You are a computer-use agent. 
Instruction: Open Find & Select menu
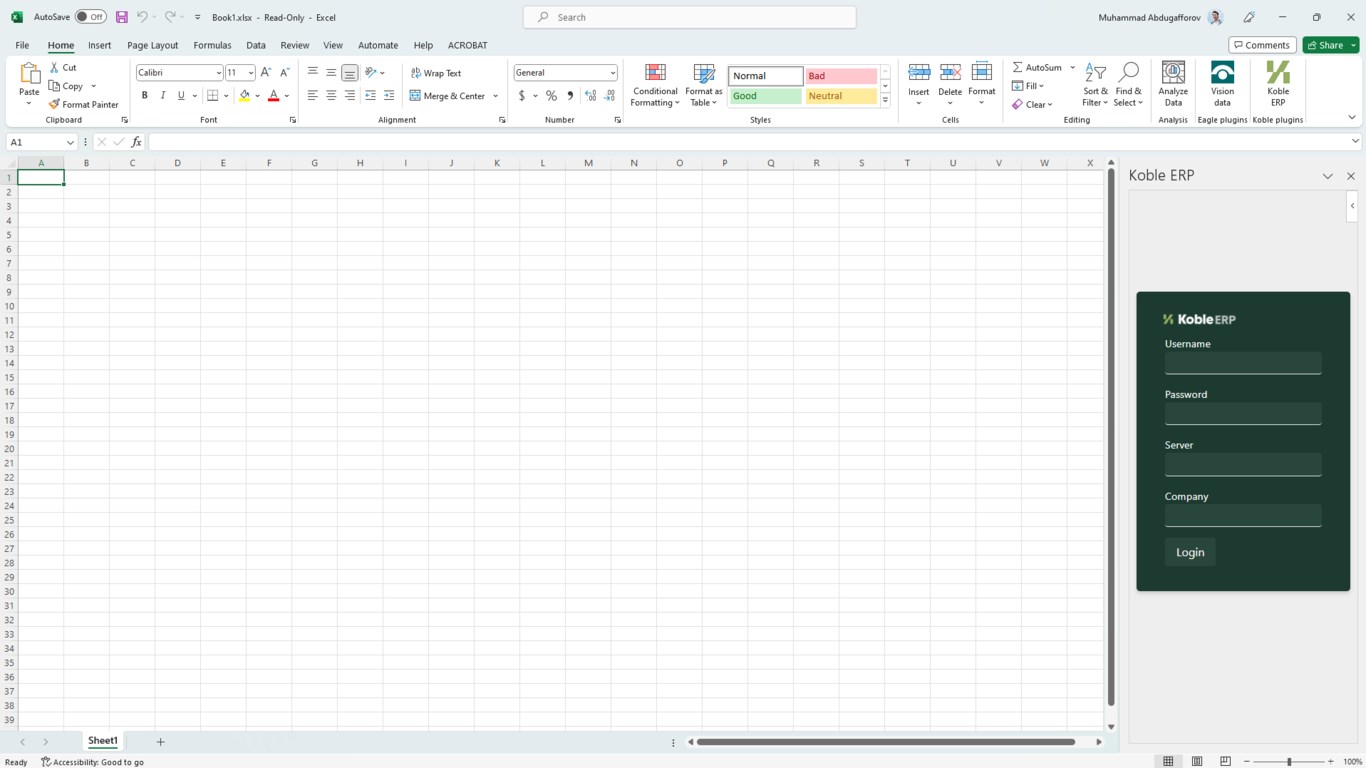pos(1128,85)
